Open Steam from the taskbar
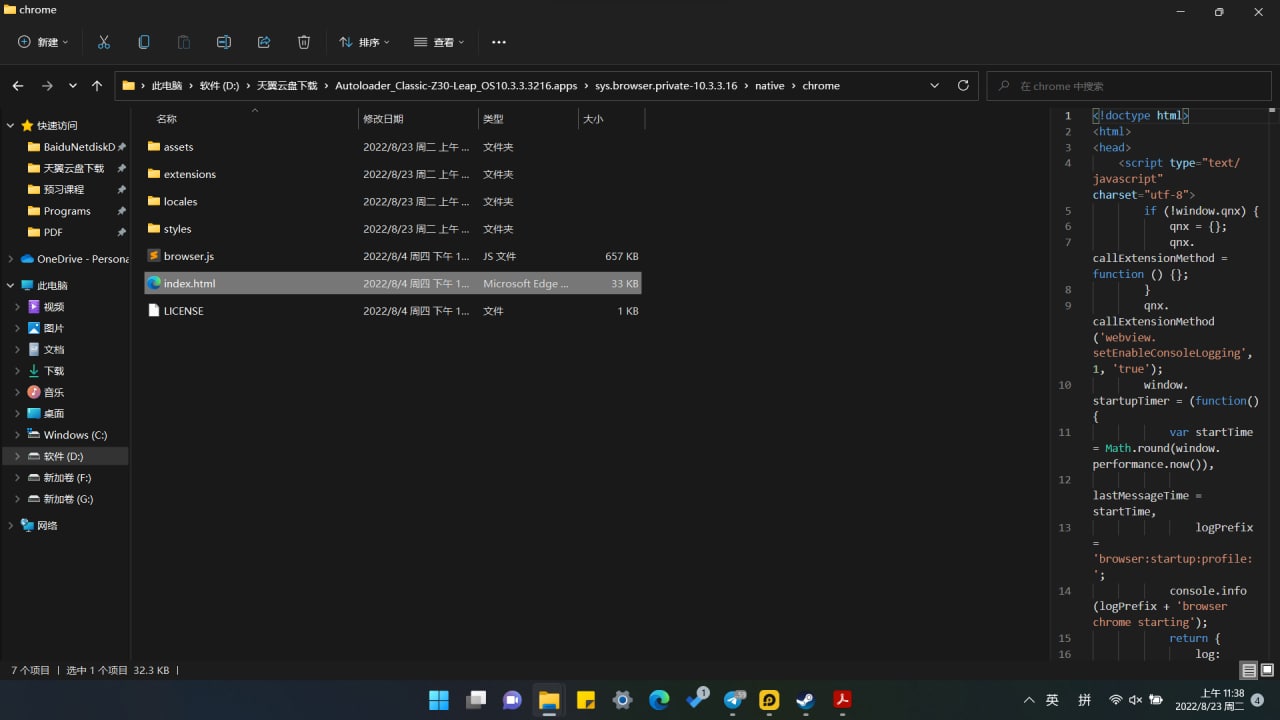Screen dimensions: 1280x720 [x=806, y=700]
